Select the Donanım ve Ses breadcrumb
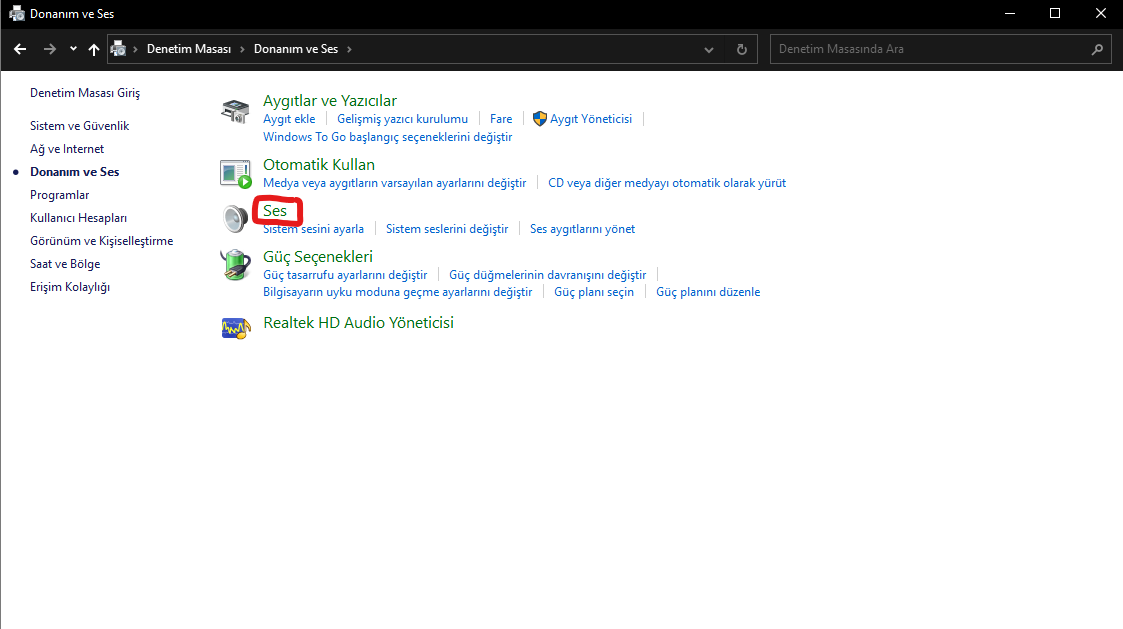The width and height of the screenshot is (1123, 629). pyautogui.click(x=296, y=49)
